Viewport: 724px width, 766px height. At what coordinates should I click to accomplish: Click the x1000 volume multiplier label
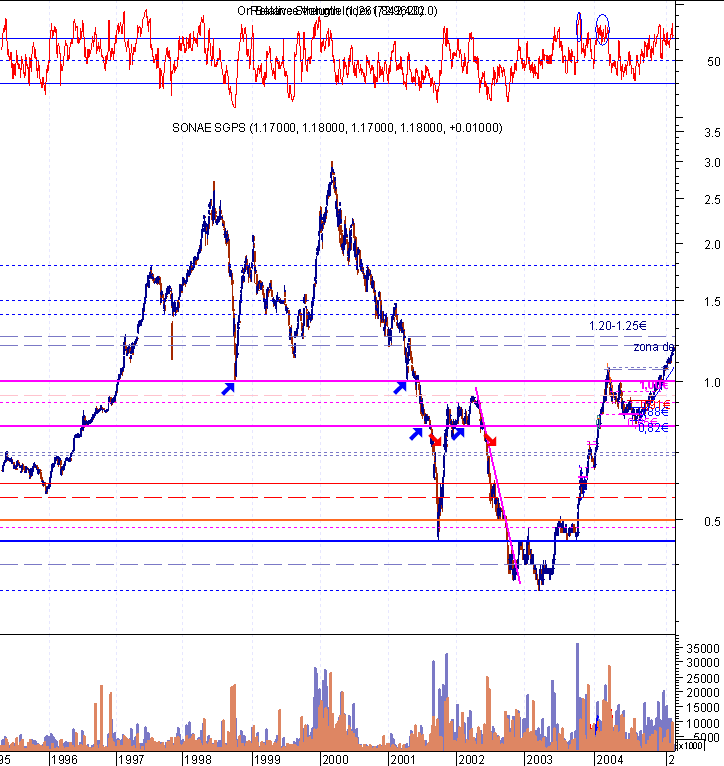[x=690, y=746]
